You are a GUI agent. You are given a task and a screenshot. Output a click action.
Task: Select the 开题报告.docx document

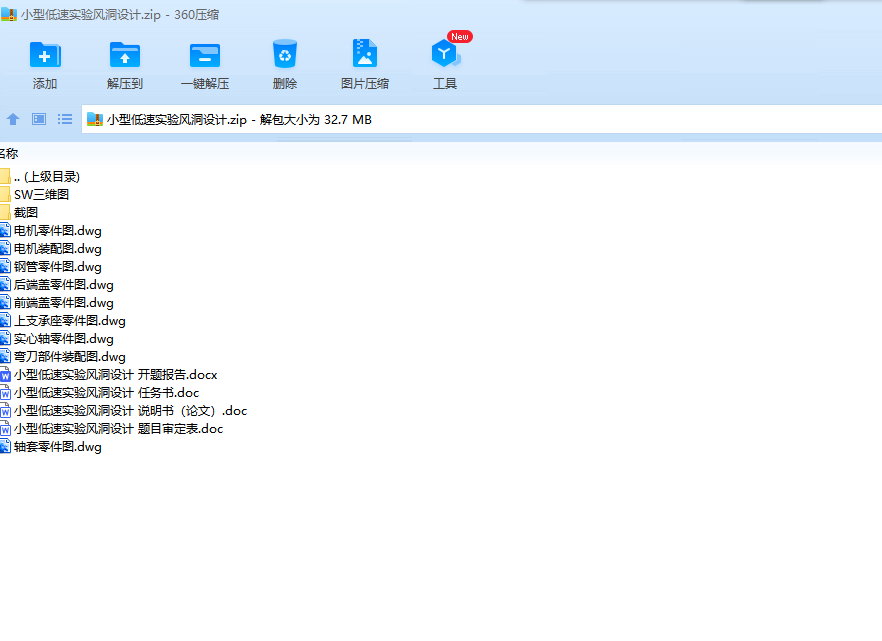pos(115,374)
